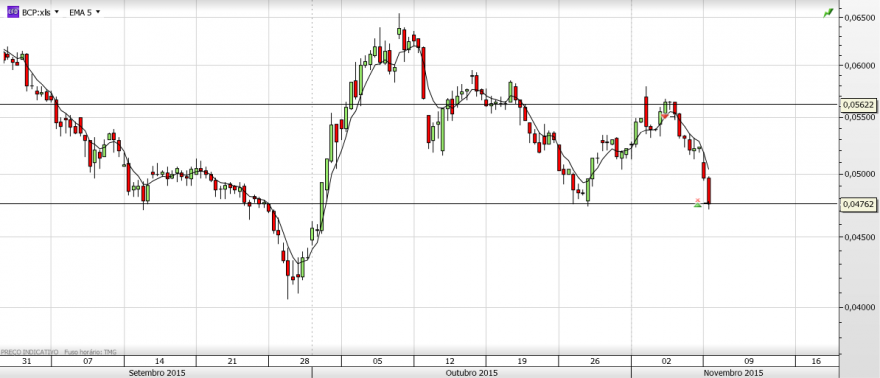Click the Setembro 2015 month label
Screen dimensions: 880x378
(157, 372)
